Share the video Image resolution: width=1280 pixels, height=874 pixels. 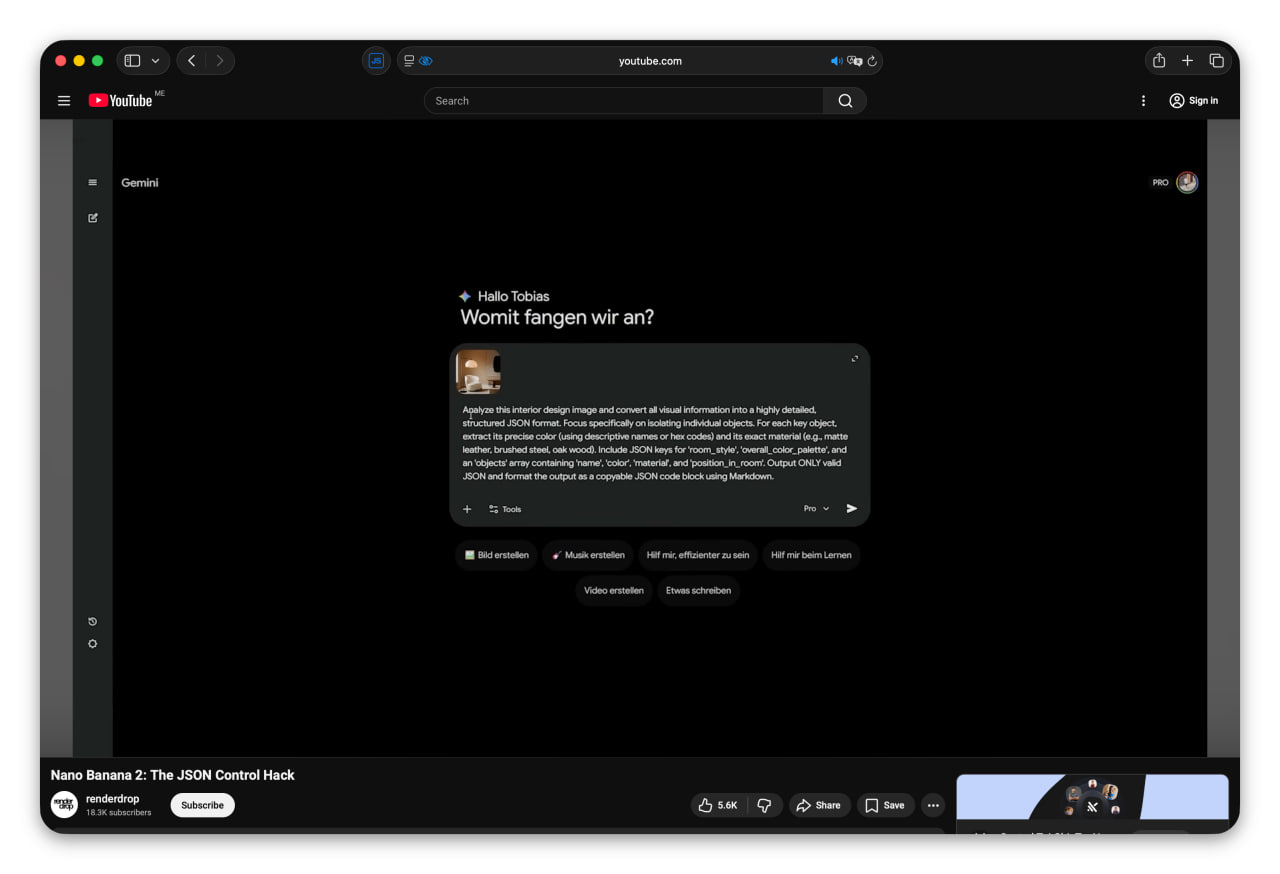click(x=819, y=805)
